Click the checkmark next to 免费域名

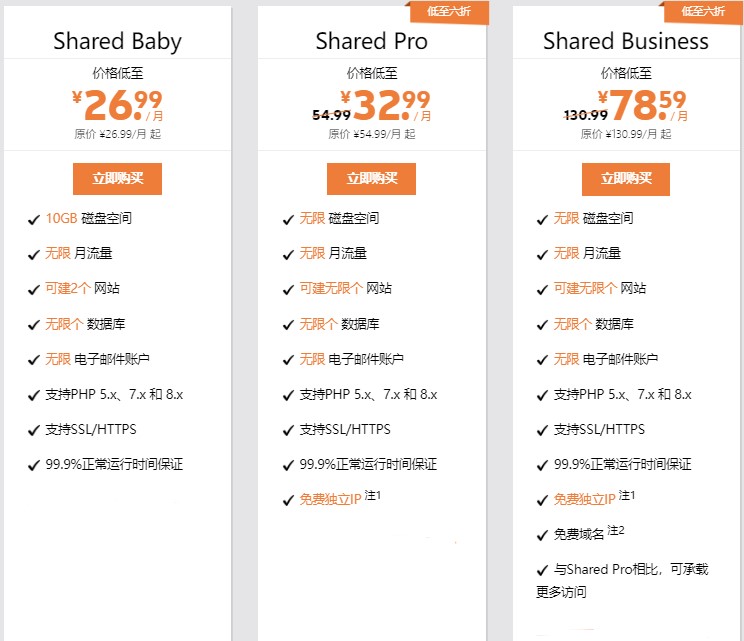click(542, 535)
